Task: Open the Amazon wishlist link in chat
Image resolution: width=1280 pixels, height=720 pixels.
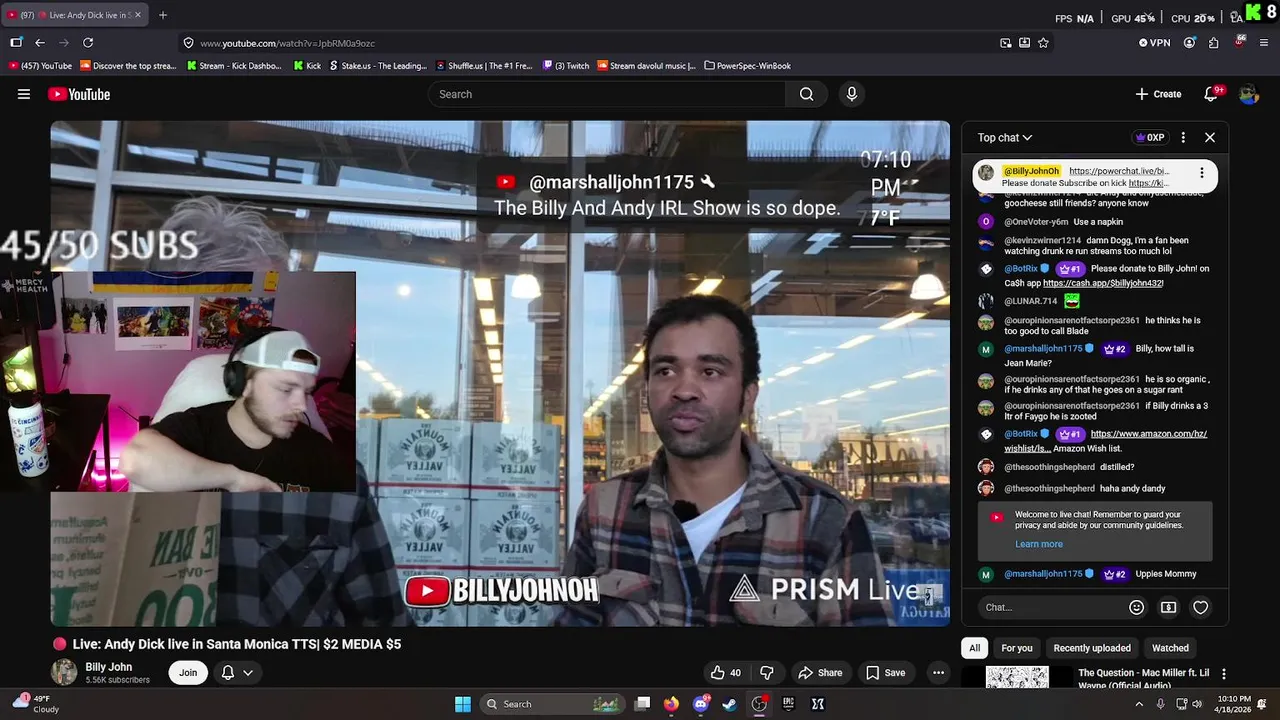Action: [x=1106, y=441]
